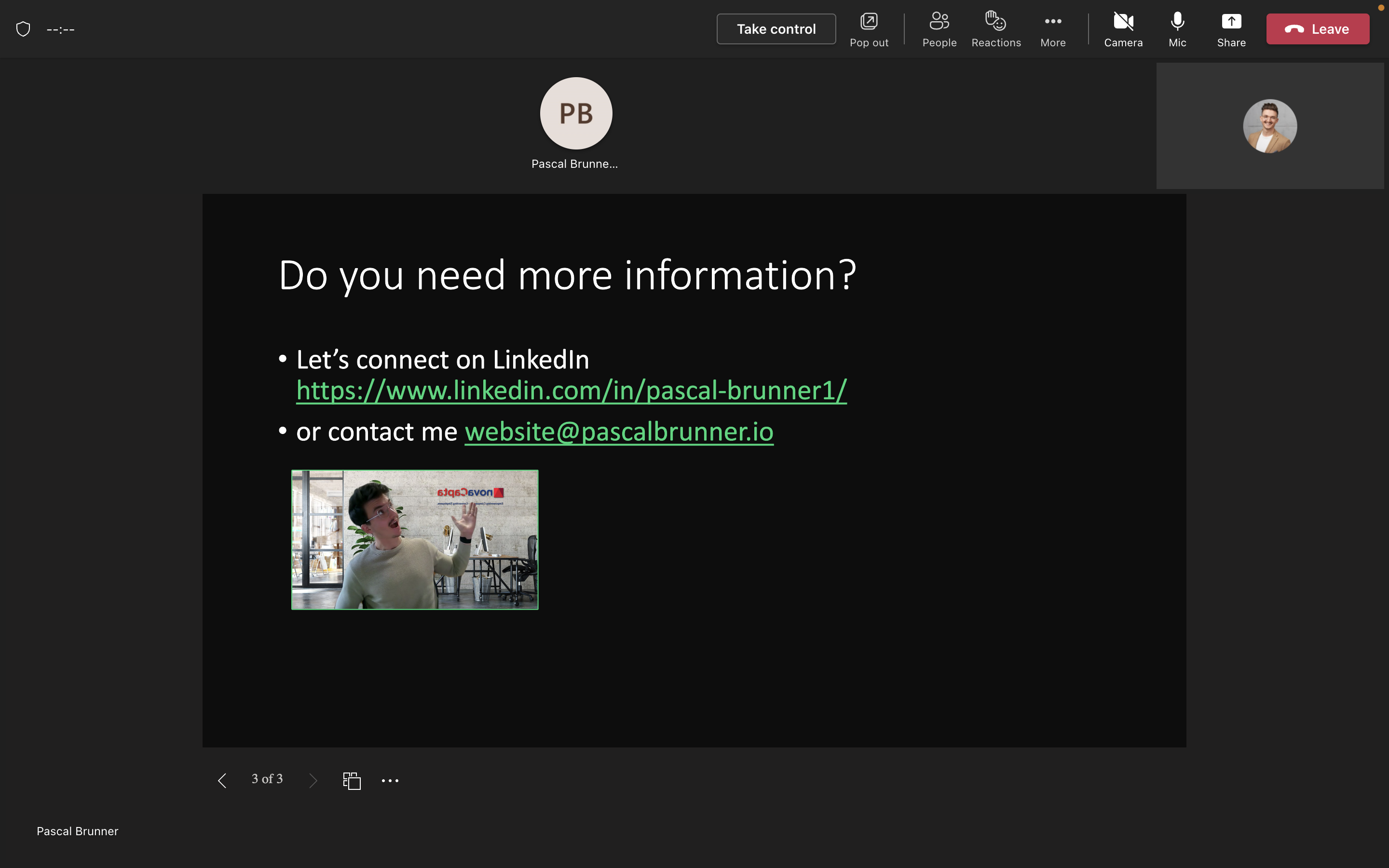Open the Reactions menu

click(x=996, y=29)
